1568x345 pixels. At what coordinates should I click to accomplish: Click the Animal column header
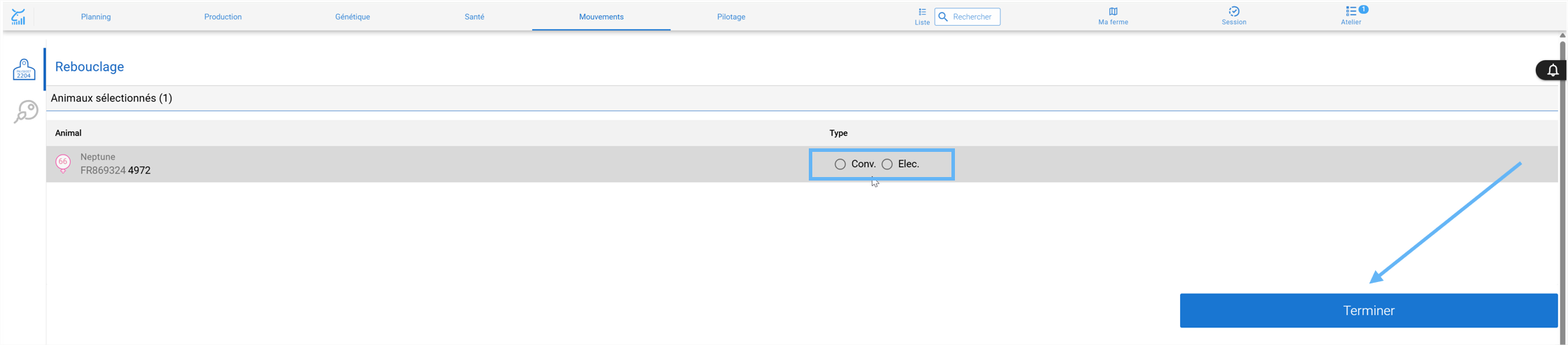pyautogui.click(x=69, y=133)
